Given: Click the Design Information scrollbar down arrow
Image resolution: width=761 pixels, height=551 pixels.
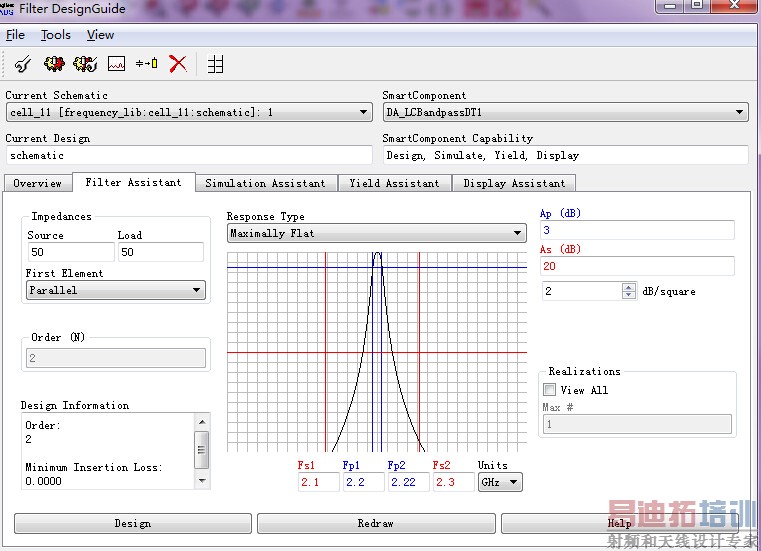Looking at the screenshot, I should [202, 481].
